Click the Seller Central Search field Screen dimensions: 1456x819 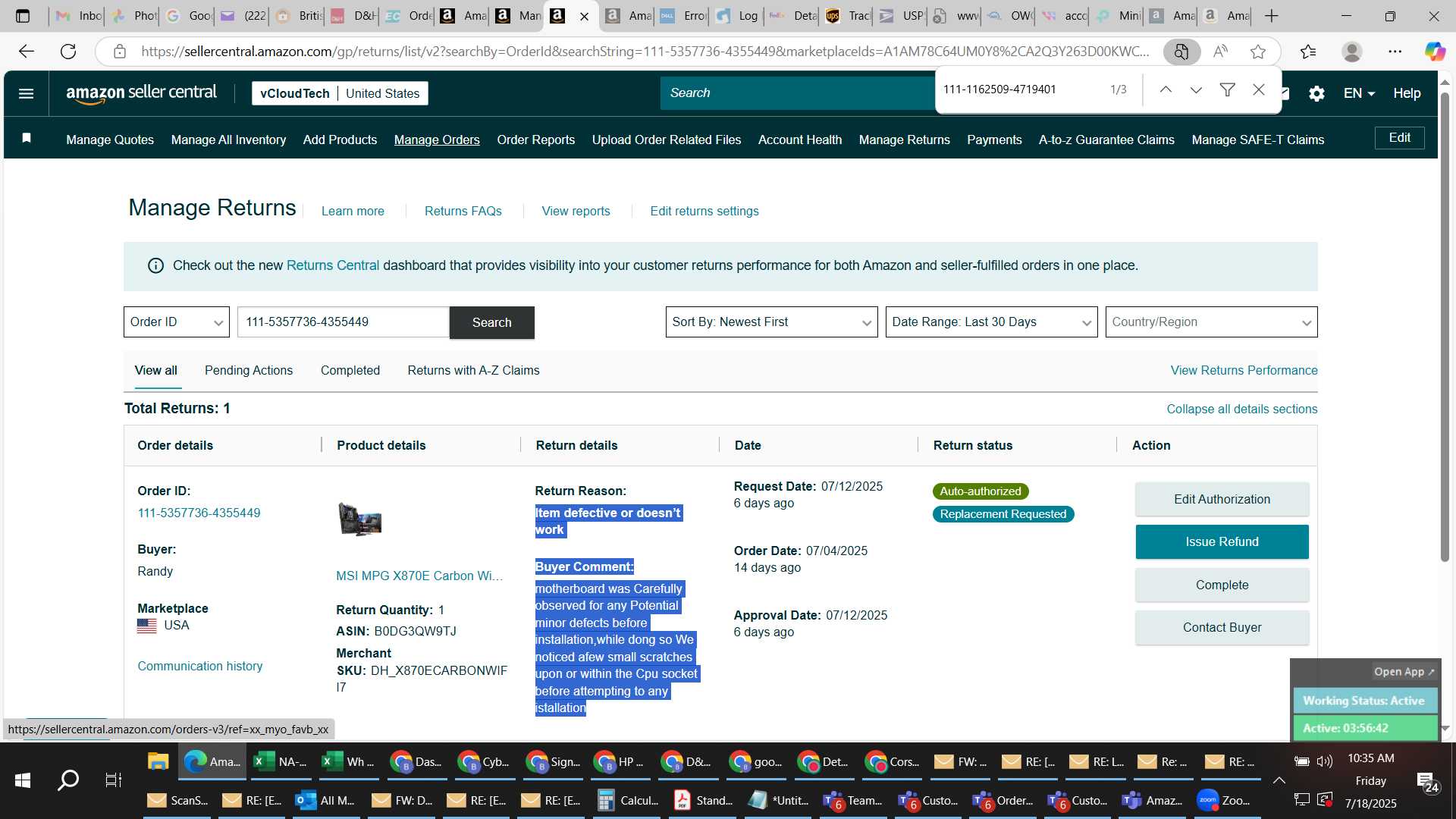(x=796, y=93)
